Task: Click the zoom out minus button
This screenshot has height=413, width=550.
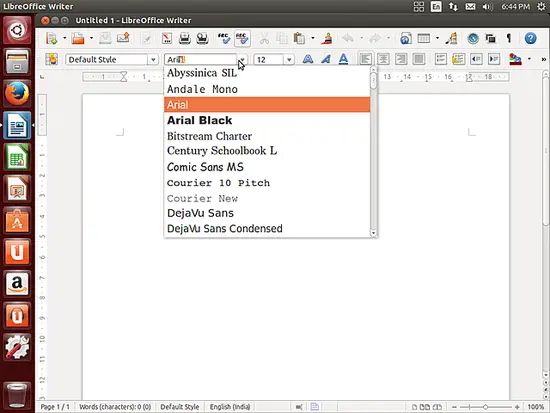Action: pos(454,407)
